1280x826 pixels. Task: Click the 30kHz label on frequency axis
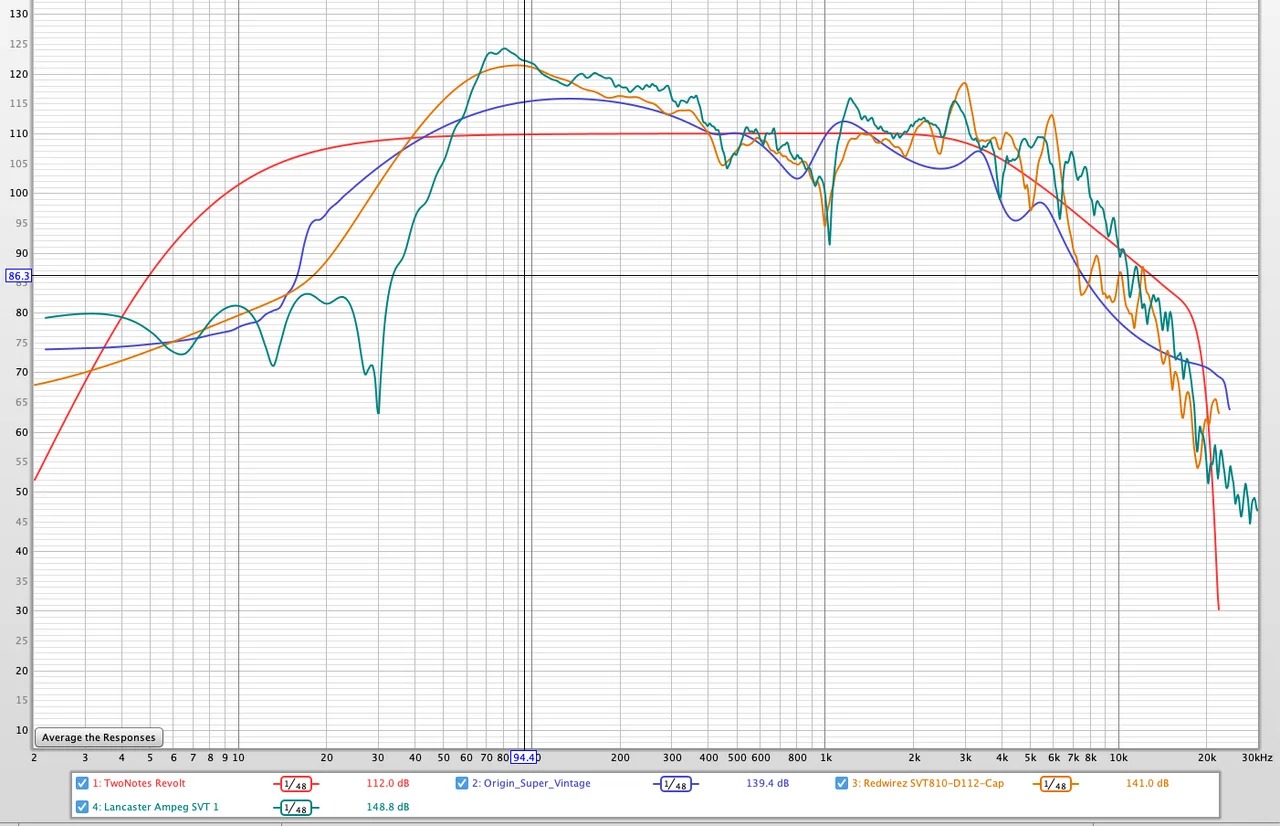(x=1257, y=758)
